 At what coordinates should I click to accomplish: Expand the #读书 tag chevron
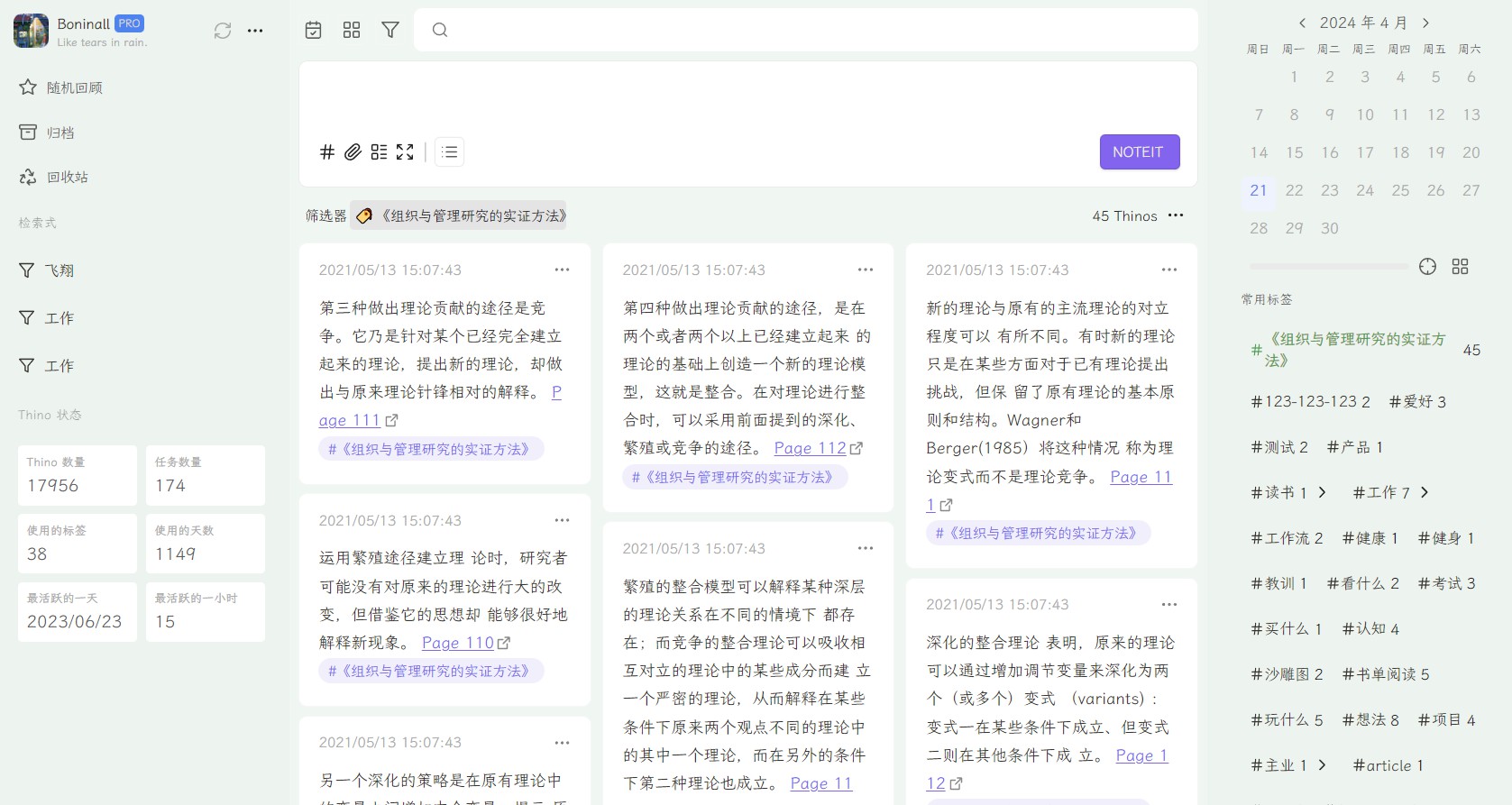(x=1322, y=492)
